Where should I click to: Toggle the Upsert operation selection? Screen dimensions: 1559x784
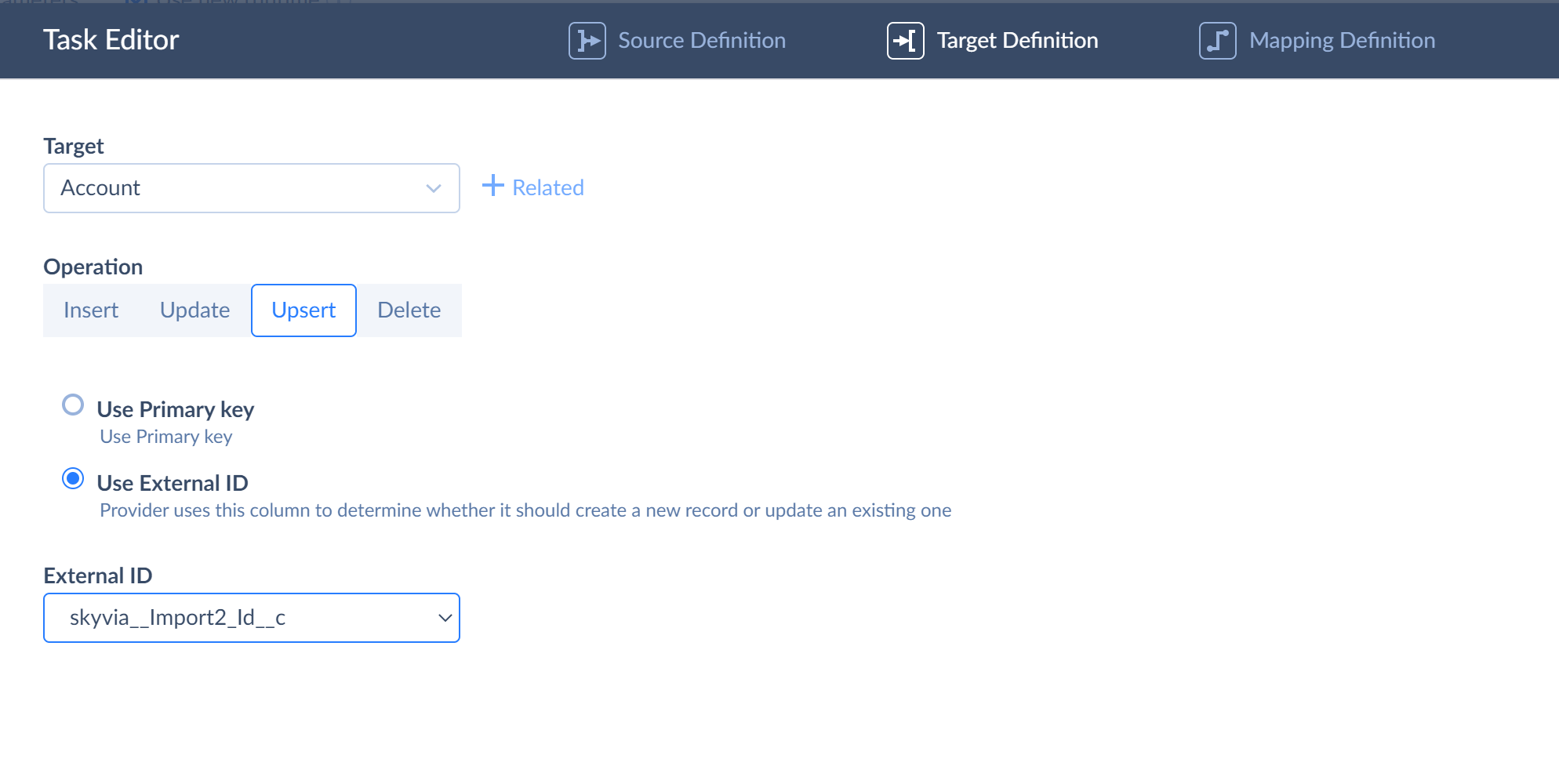click(303, 310)
